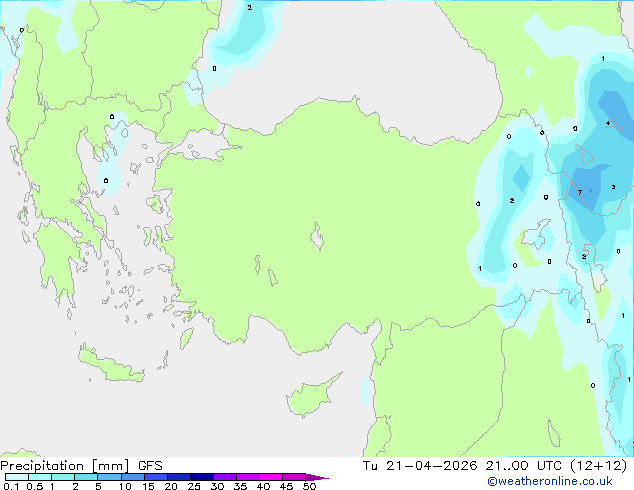Click the 1–2 mm cyan legend swatch
This screenshot has width=634, height=490.
[63, 477]
